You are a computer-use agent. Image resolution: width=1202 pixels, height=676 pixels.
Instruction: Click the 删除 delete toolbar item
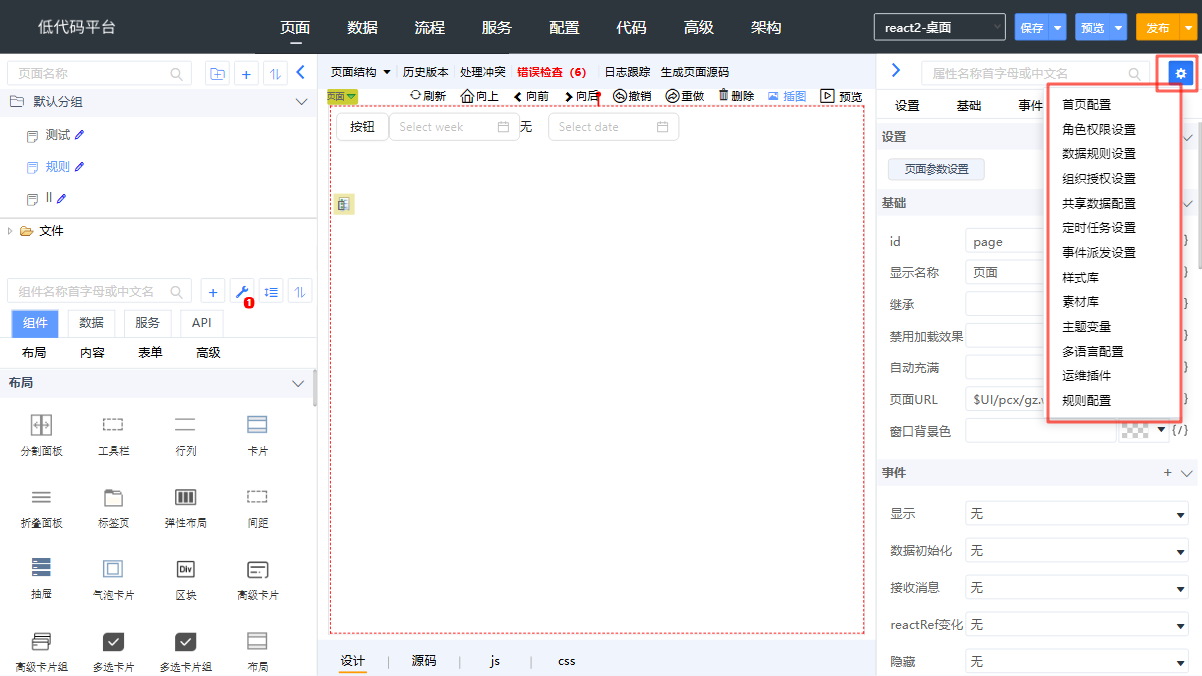736,96
